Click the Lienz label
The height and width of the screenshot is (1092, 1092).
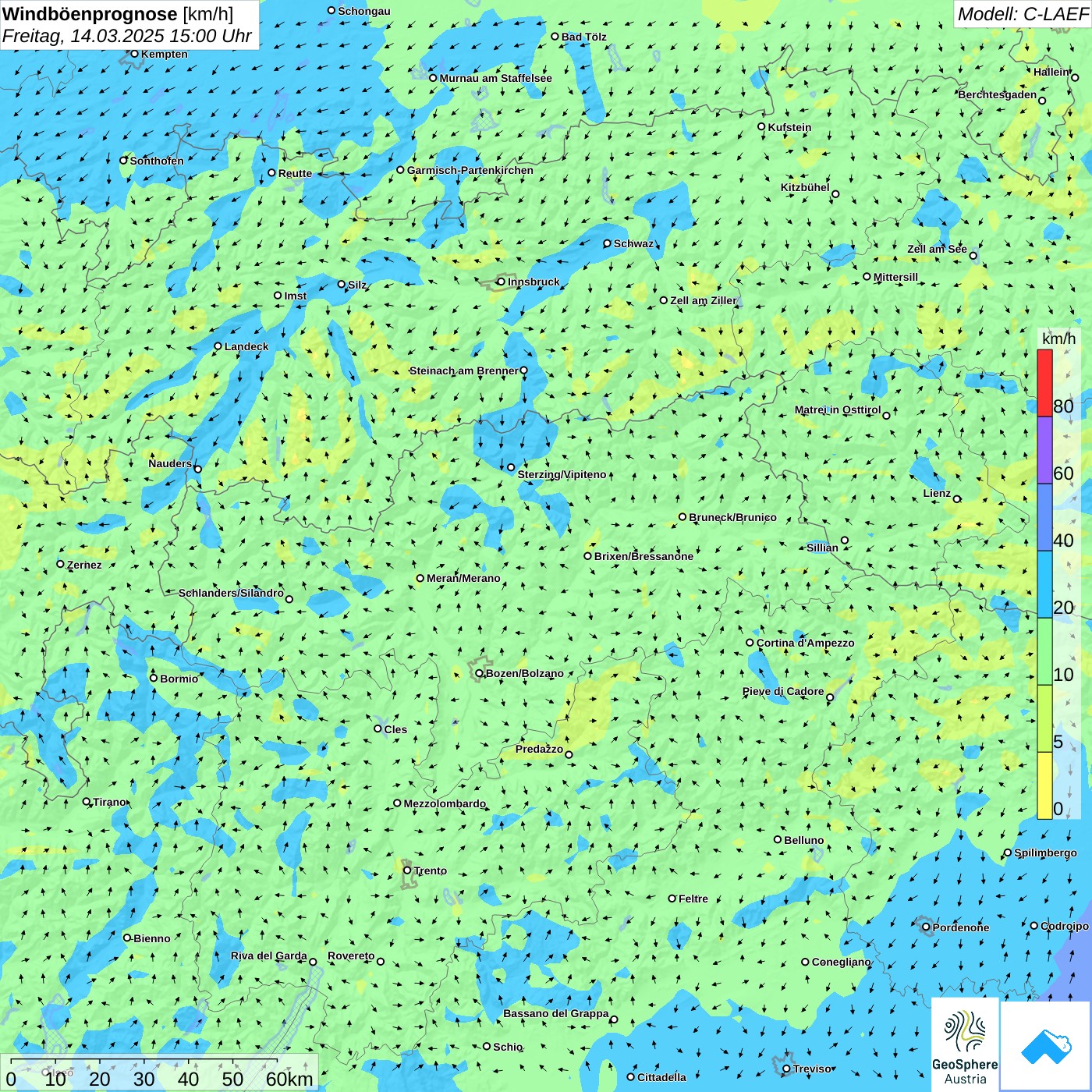pos(937,493)
